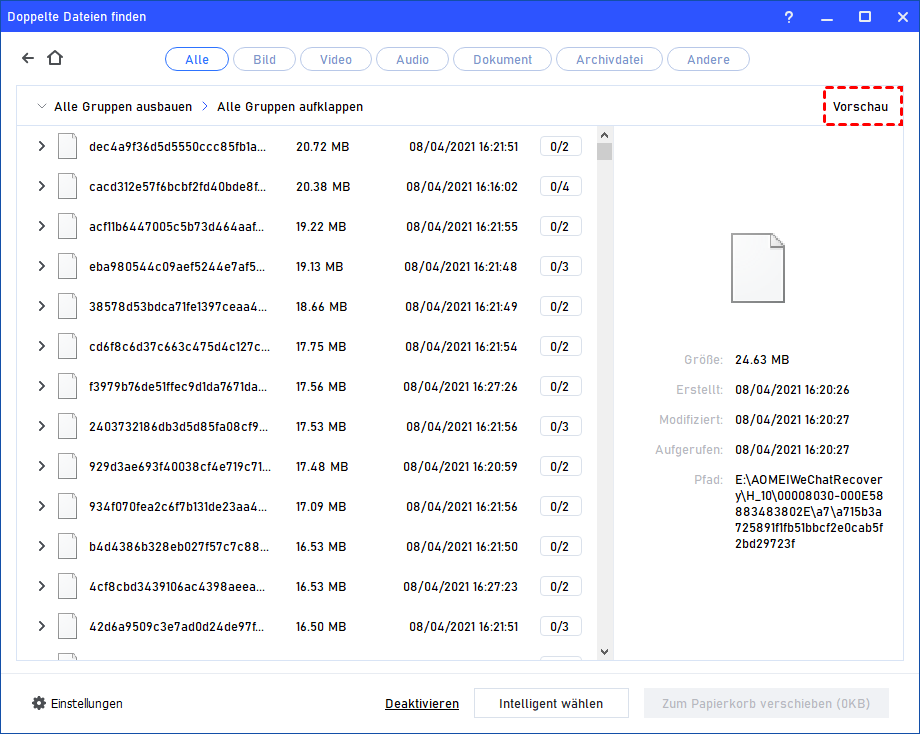Click Intelligent wählen button

pyautogui.click(x=551, y=703)
